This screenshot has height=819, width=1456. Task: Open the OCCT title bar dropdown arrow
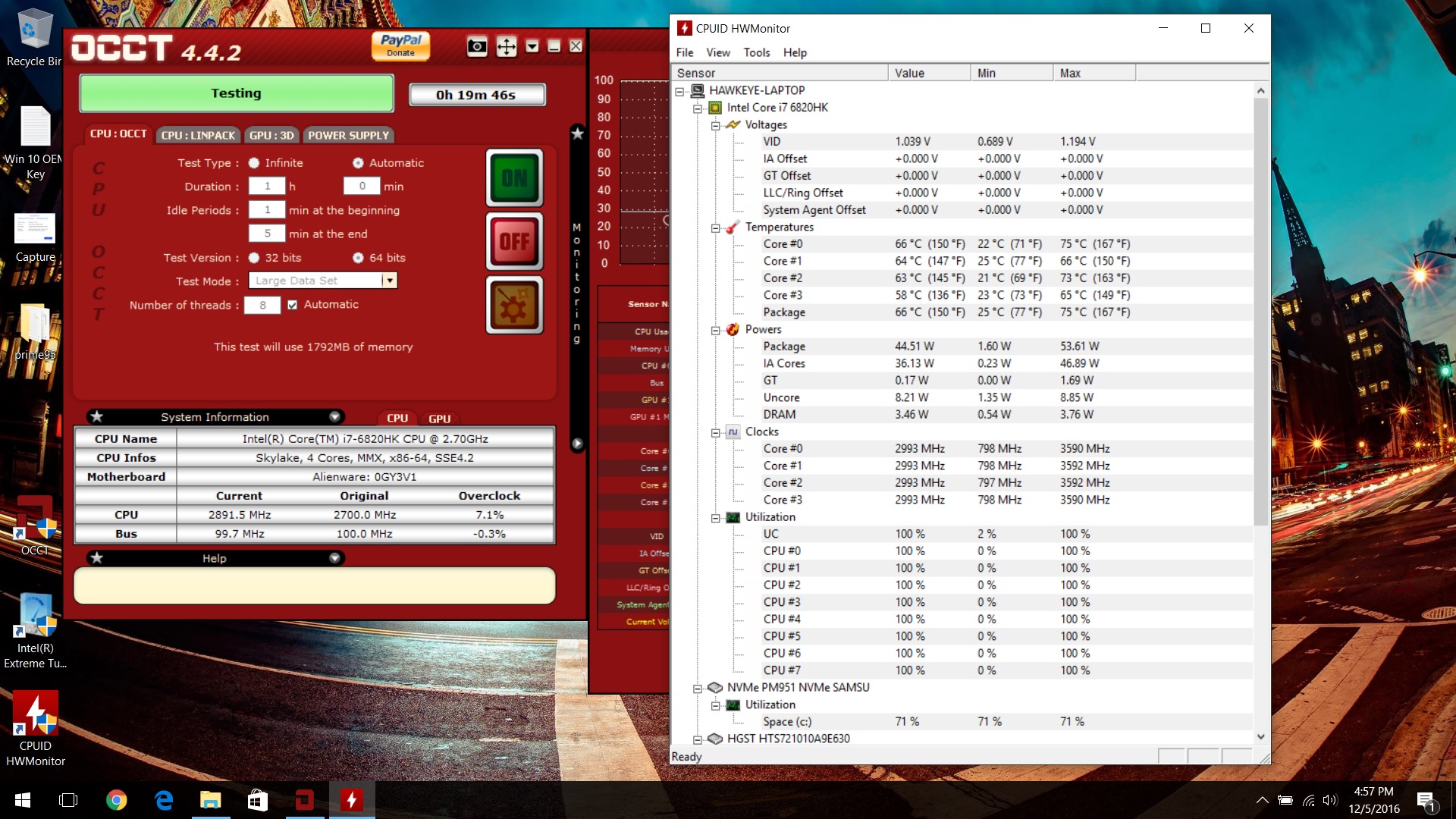pyautogui.click(x=532, y=47)
